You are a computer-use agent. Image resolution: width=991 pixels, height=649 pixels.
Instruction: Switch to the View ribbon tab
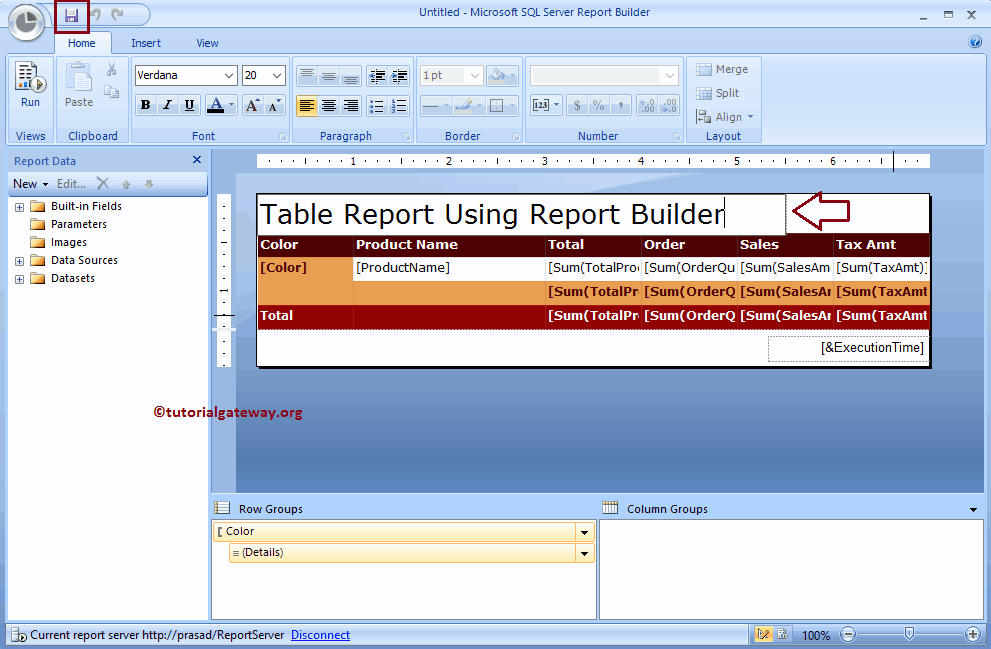[207, 43]
